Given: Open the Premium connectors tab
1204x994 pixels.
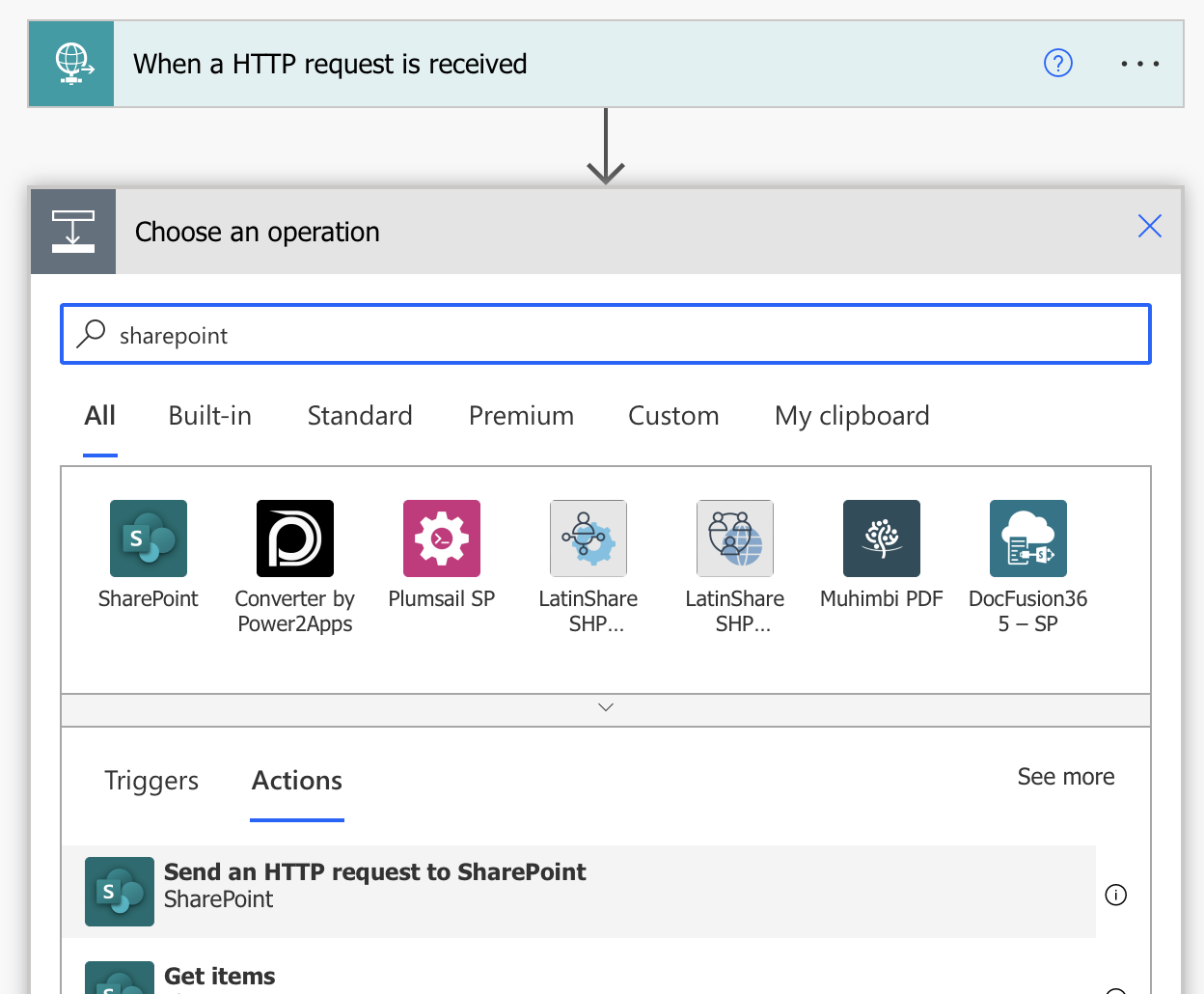Looking at the screenshot, I should coord(521,416).
